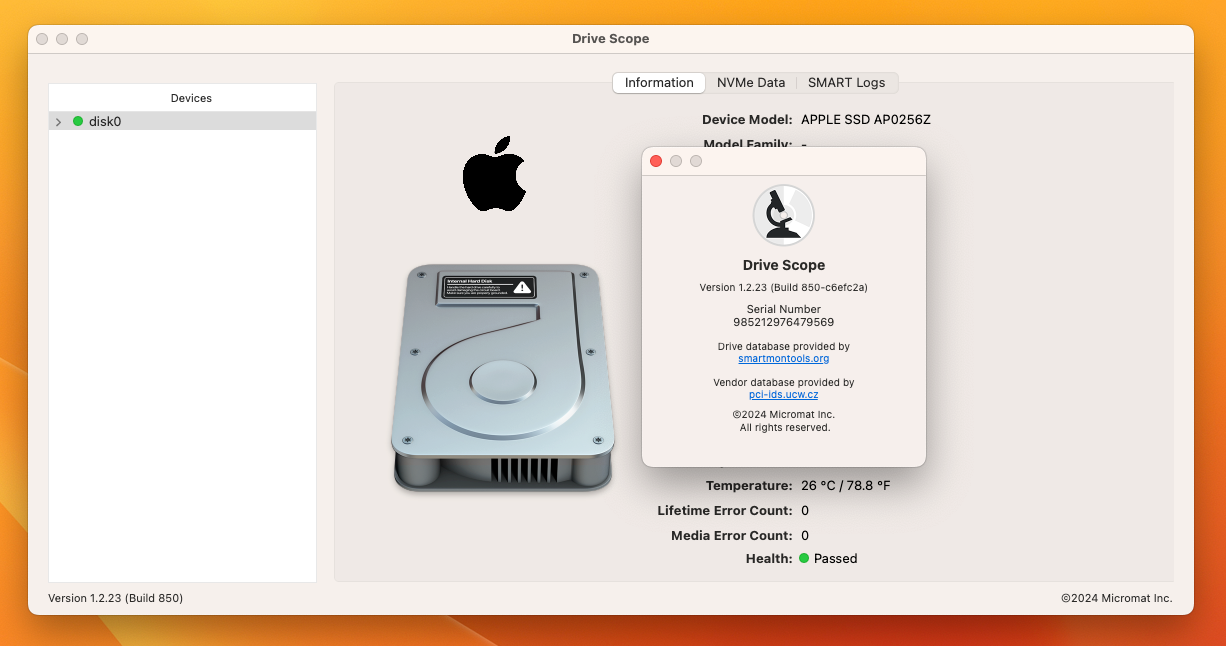Viewport: 1226px width, 646px height.
Task: Click the Media Error Count label
Action: click(x=732, y=535)
